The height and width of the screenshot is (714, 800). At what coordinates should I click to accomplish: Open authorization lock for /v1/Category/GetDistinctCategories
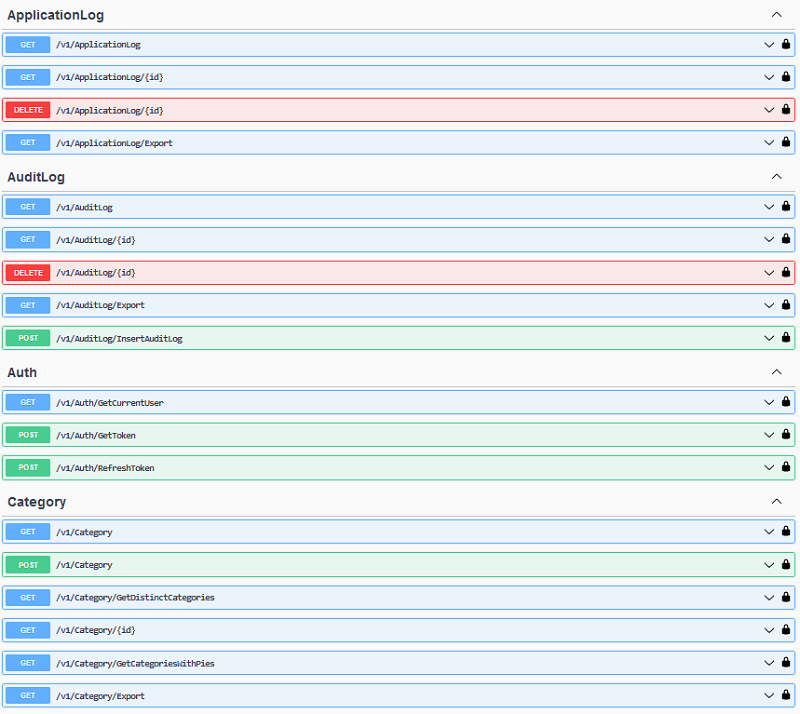[x=786, y=597]
